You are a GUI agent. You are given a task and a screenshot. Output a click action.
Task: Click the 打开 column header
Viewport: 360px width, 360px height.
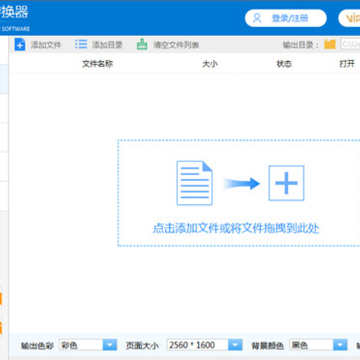[347, 64]
